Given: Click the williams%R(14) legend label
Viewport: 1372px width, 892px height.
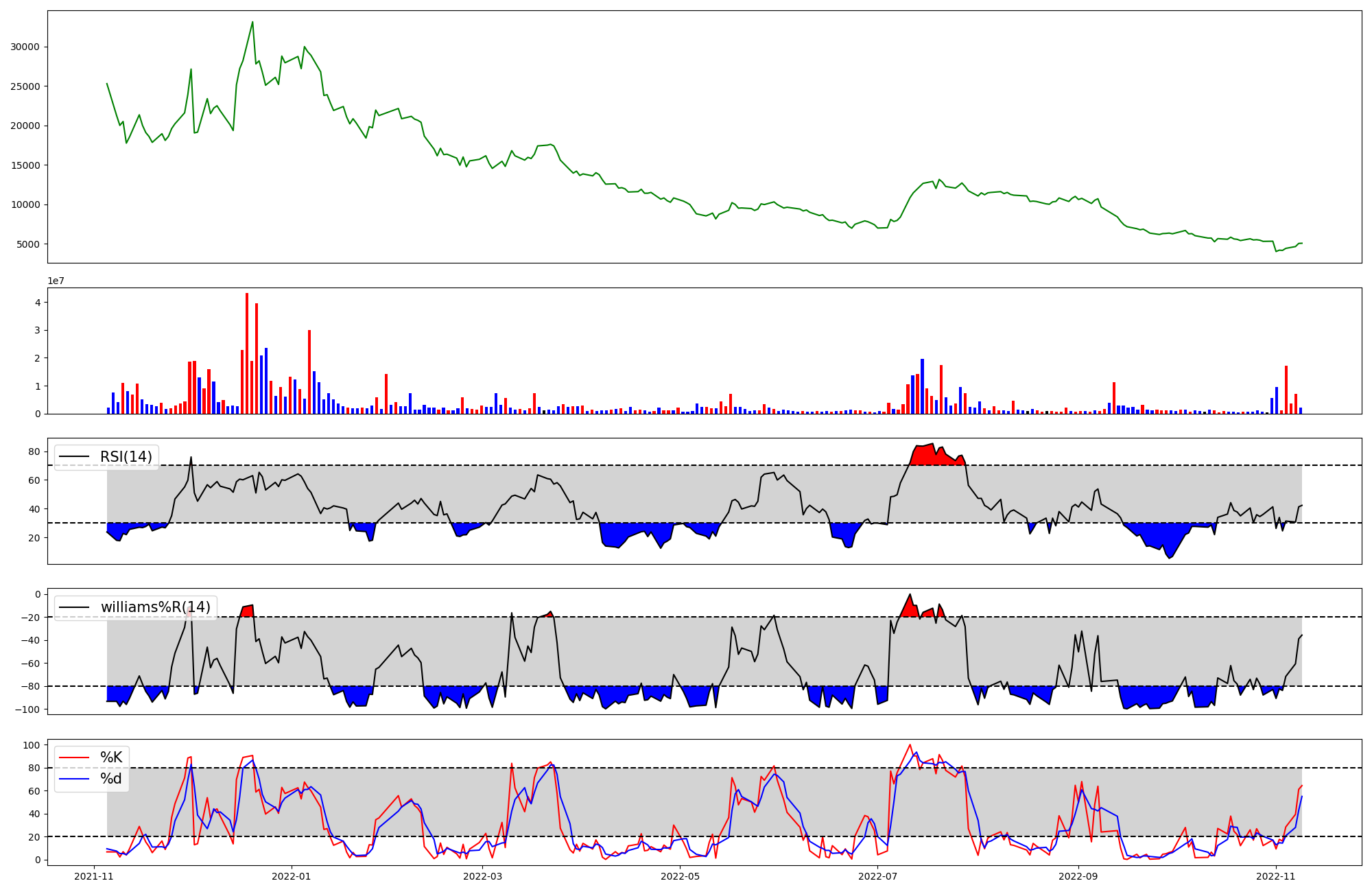Looking at the screenshot, I should point(156,607).
